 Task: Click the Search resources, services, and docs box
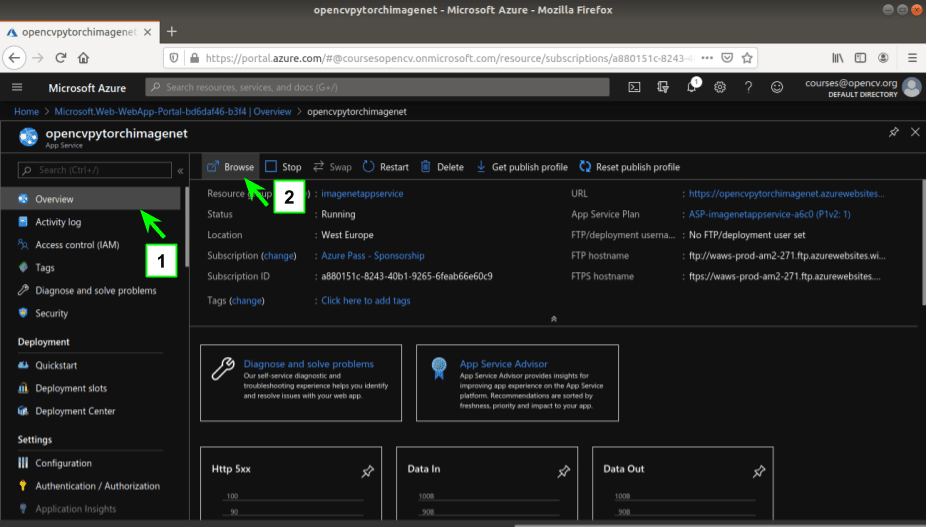[x=377, y=87]
